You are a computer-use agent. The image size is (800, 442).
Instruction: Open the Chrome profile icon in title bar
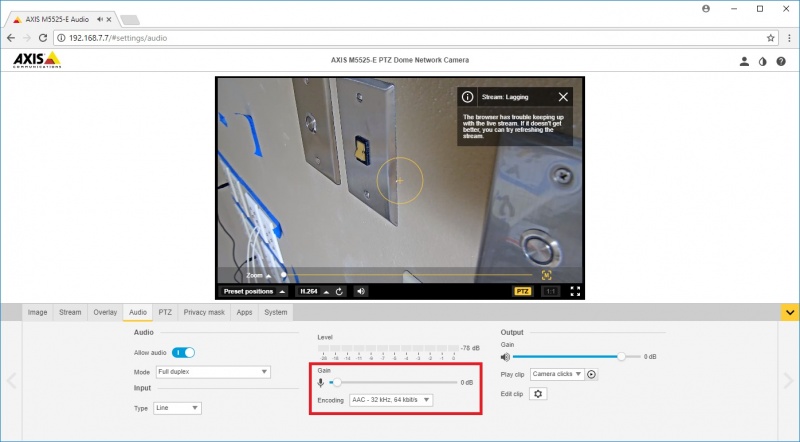pyautogui.click(x=706, y=9)
